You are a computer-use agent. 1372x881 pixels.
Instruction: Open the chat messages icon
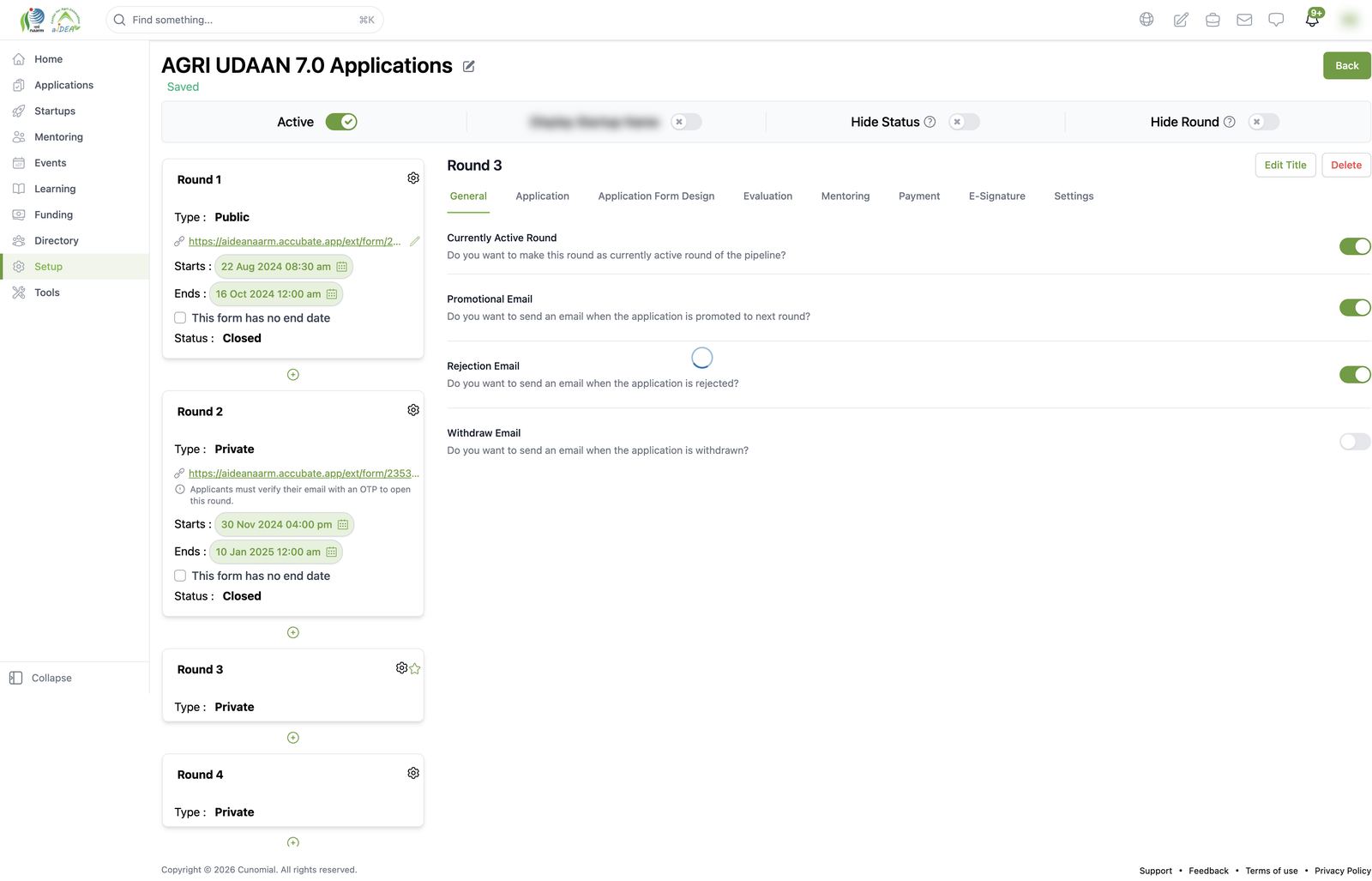click(x=1276, y=20)
